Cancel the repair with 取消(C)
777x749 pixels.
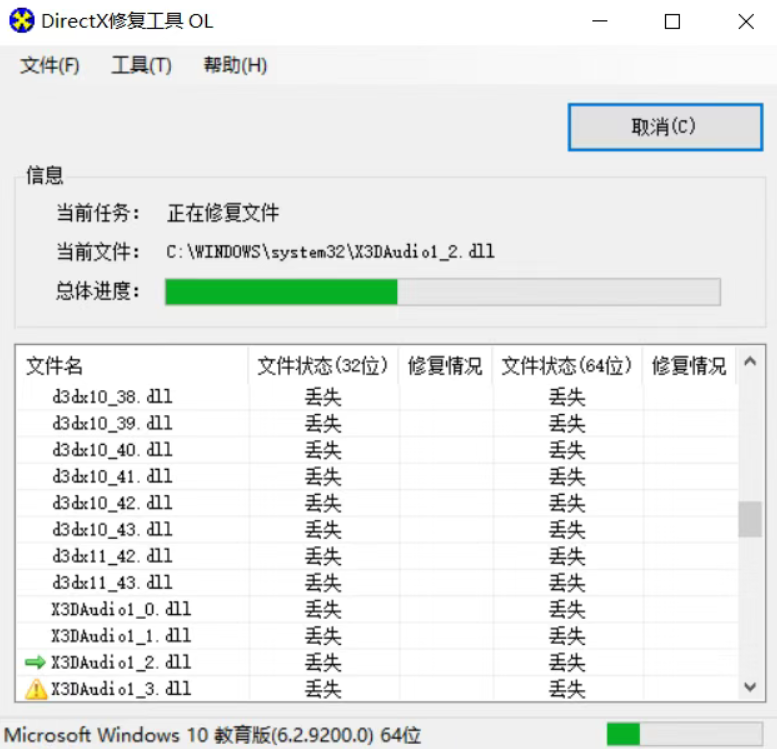tap(665, 127)
